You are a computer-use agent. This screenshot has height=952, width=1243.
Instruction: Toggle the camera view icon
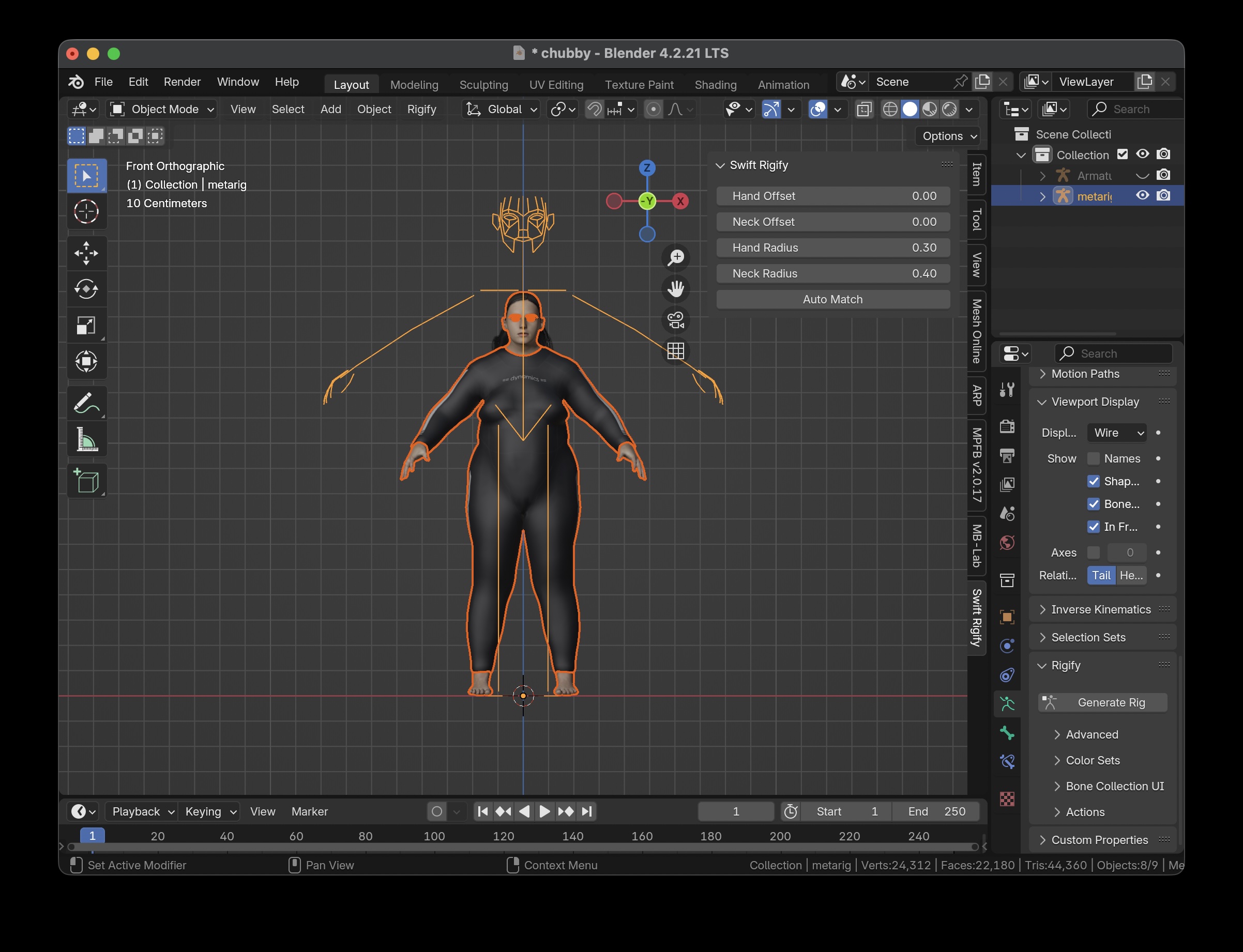click(x=676, y=320)
